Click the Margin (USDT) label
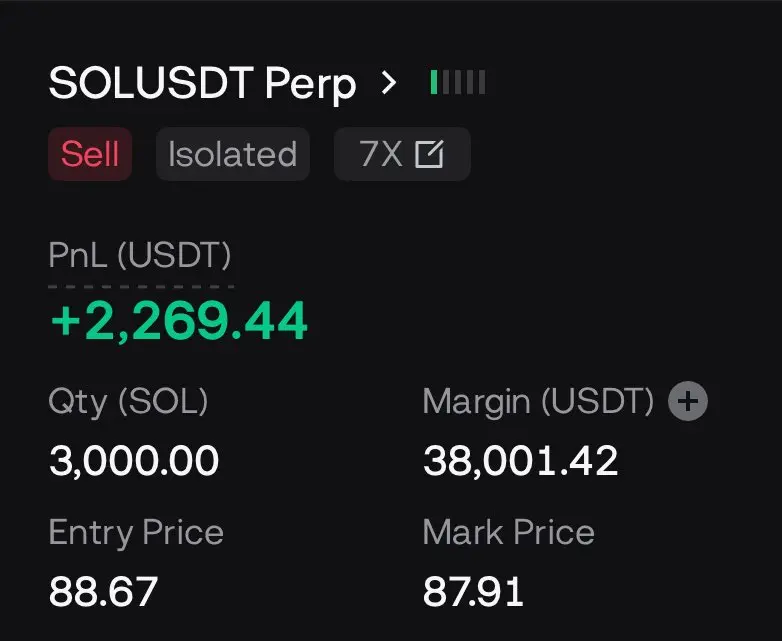 click(538, 402)
